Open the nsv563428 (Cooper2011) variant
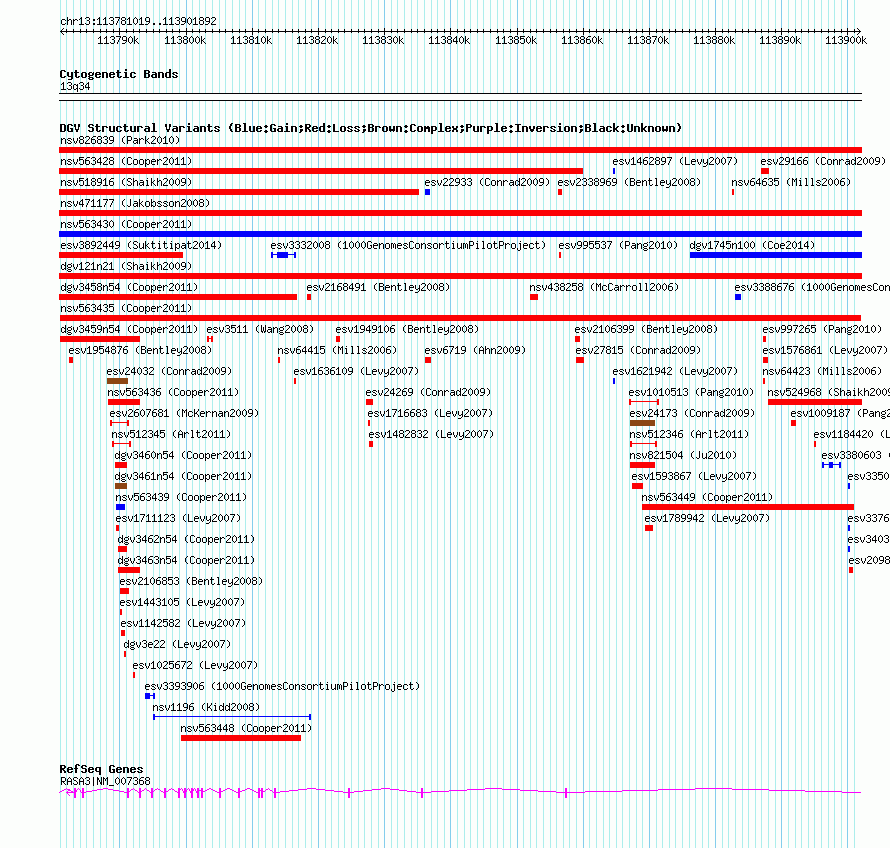The image size is (890, 848). pos(126,161)
